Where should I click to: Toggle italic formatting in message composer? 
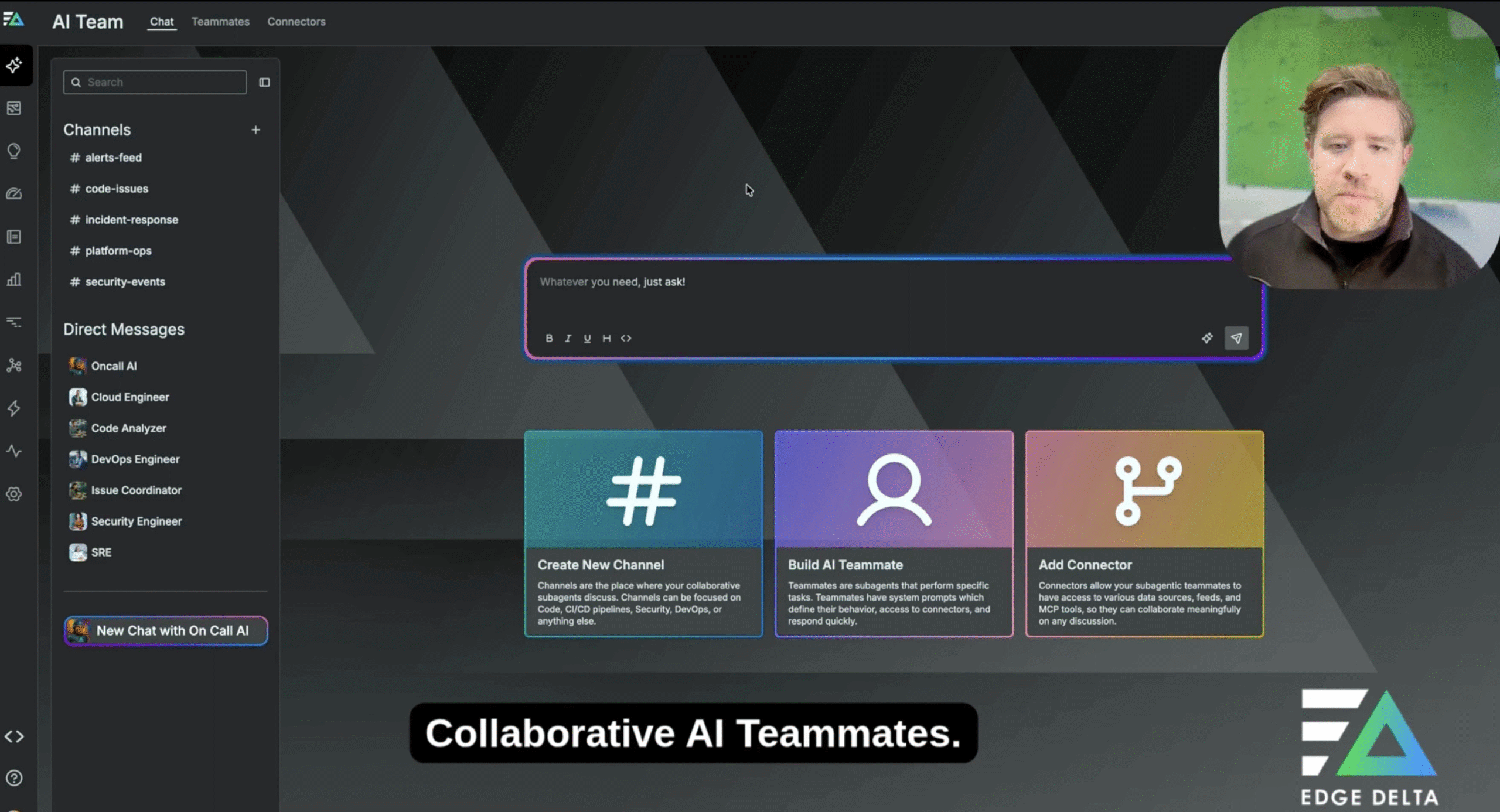click(568, 338)
